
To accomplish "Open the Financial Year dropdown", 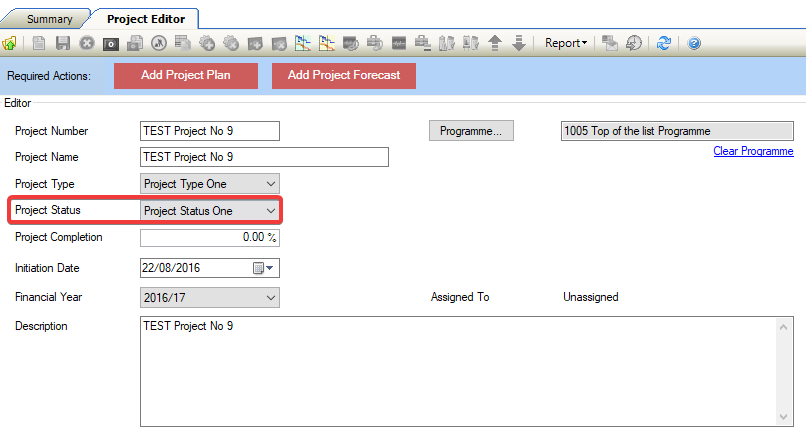I will click(270, 297).
